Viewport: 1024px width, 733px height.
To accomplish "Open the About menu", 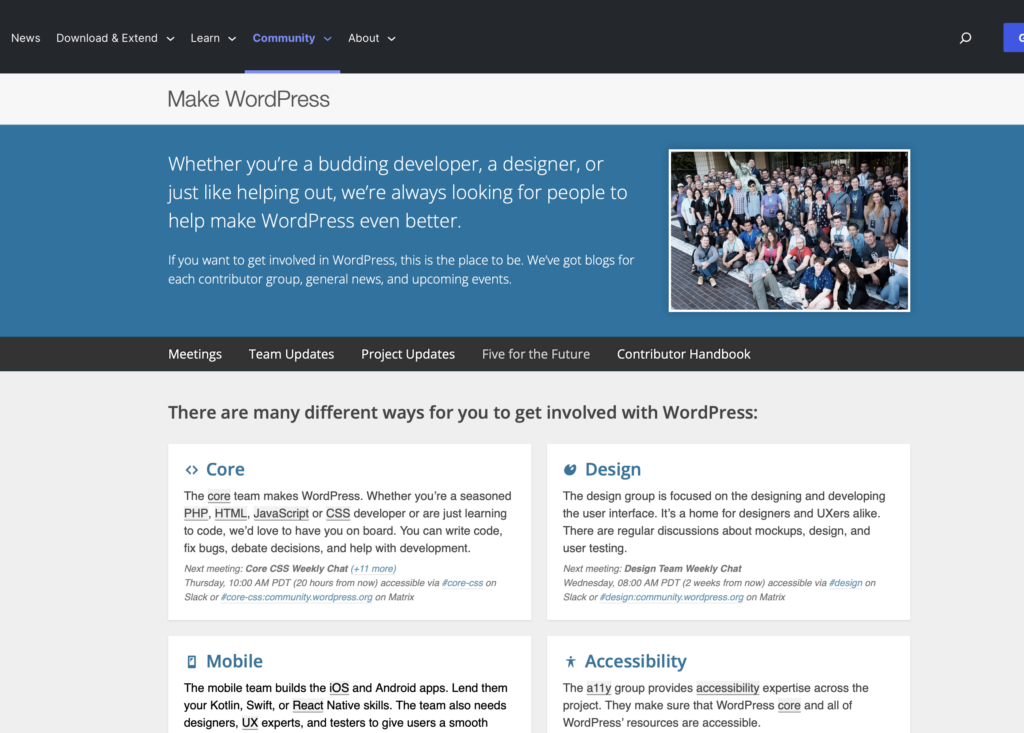I will point(363,38).
